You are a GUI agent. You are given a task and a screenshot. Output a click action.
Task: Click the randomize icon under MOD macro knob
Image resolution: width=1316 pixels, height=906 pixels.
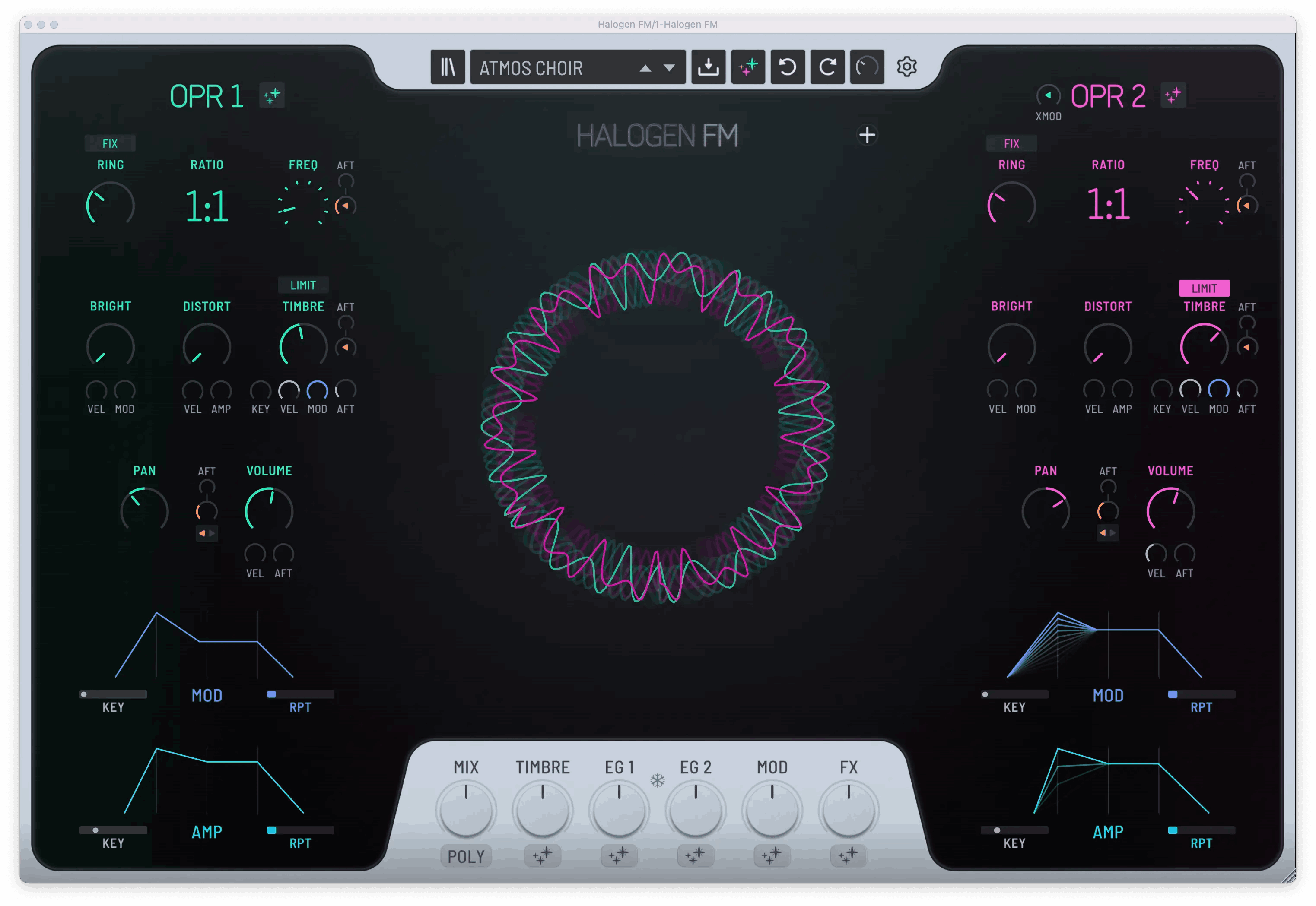point(772,855)
